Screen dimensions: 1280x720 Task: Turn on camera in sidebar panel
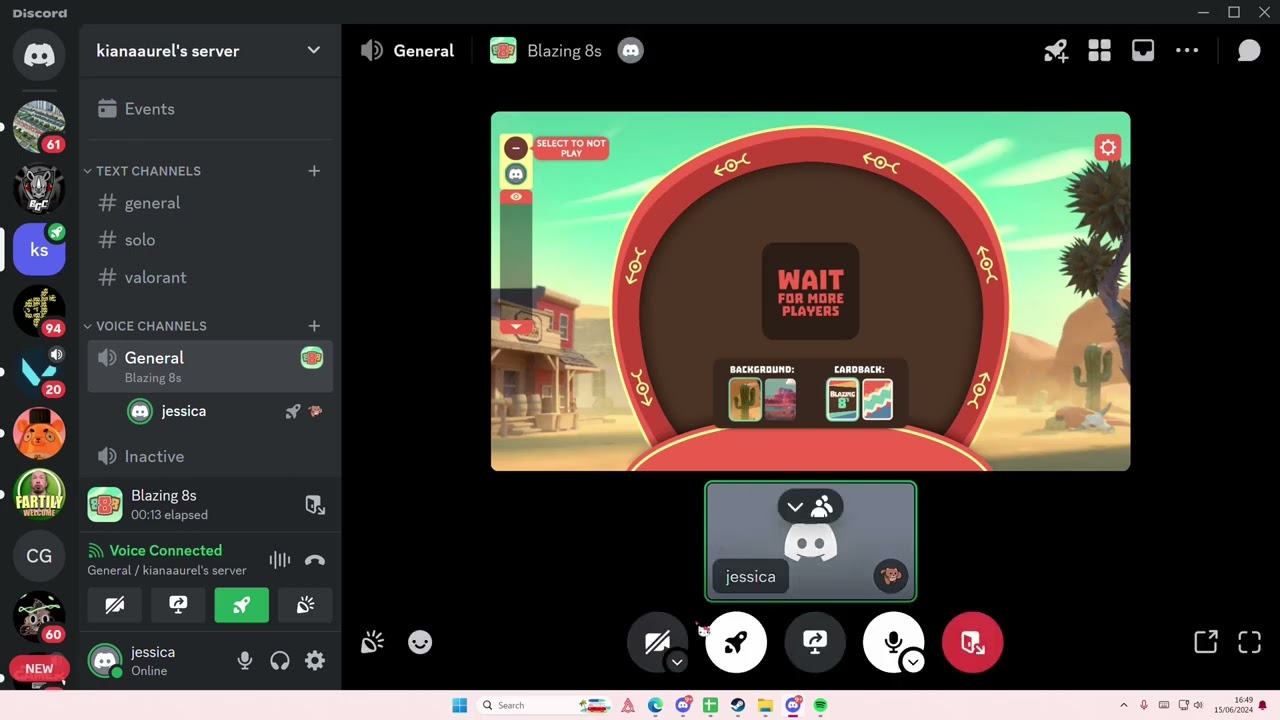click(115, 605)
